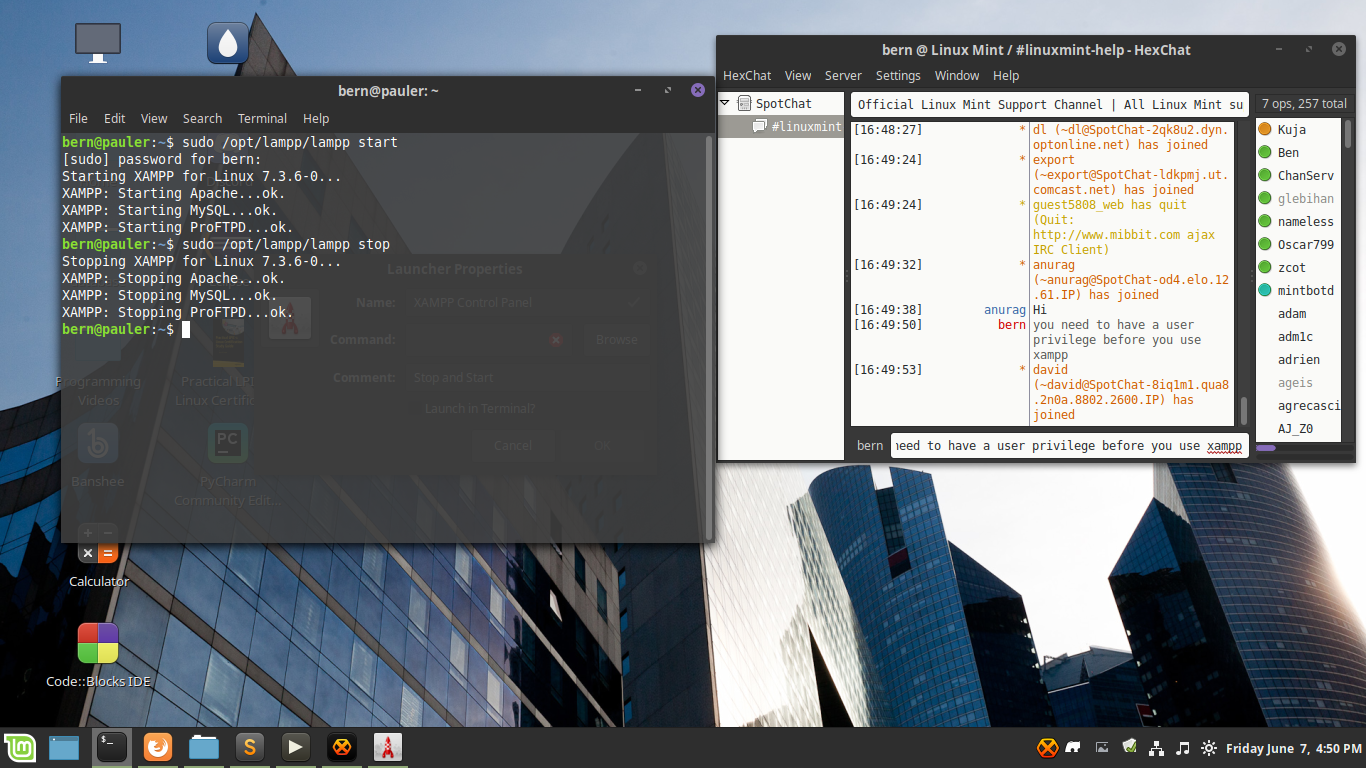Select the Code::Blocks IDE desktop icon
This screenshot has height=768, width=1366.
tap(98, 655)
